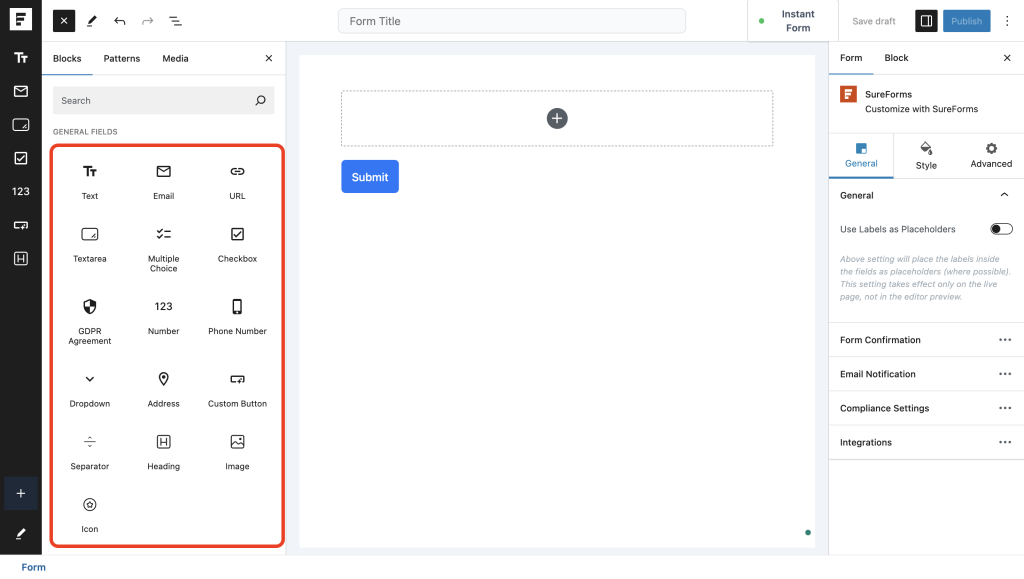Viewport: 1024px width, 579px height.
Task: Insert the Email field block
Action: tap(163, 181)
